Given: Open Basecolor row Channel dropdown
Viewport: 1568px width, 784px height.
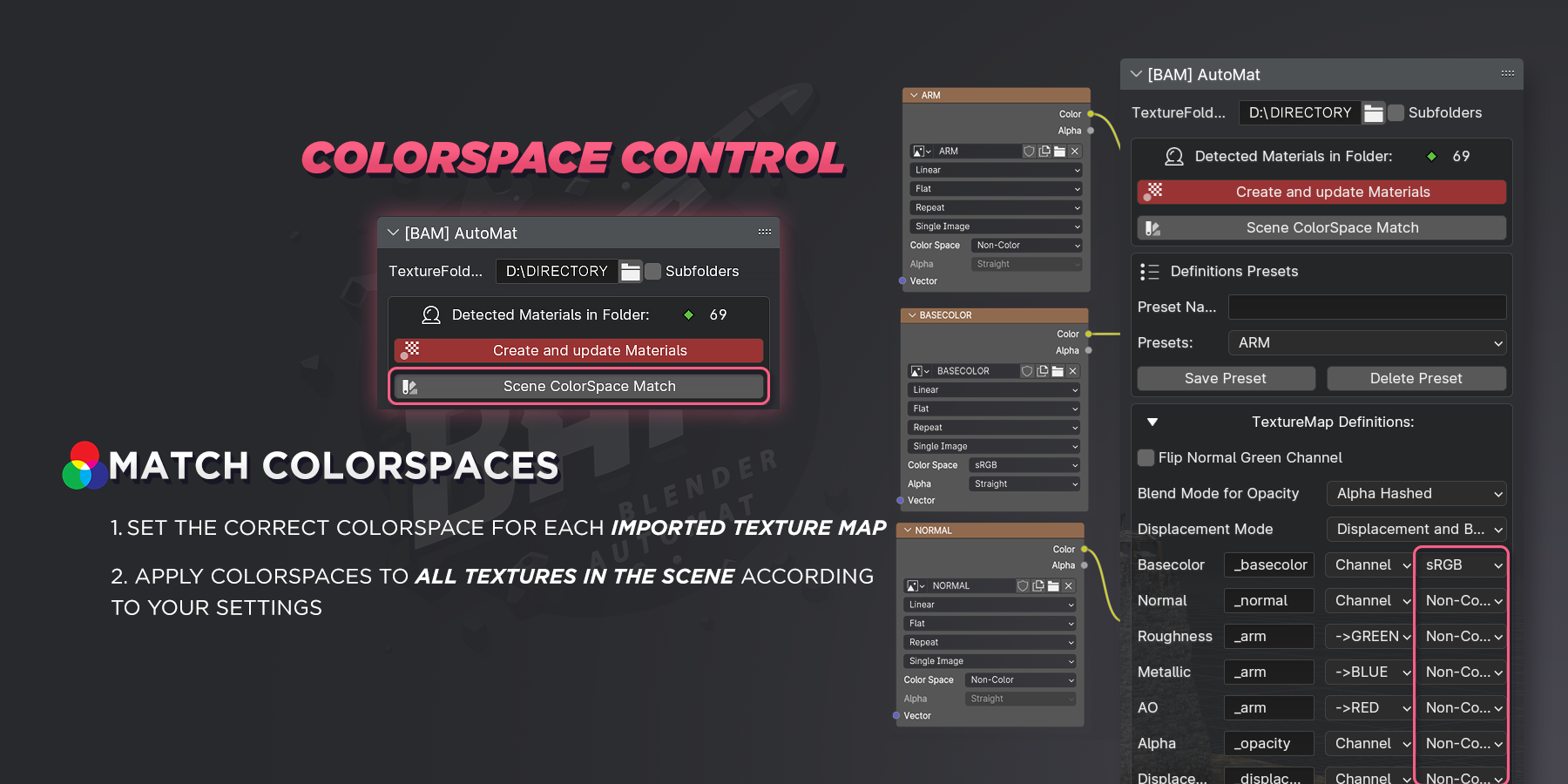Looking at the screenshot, I should coord(1369,565).
